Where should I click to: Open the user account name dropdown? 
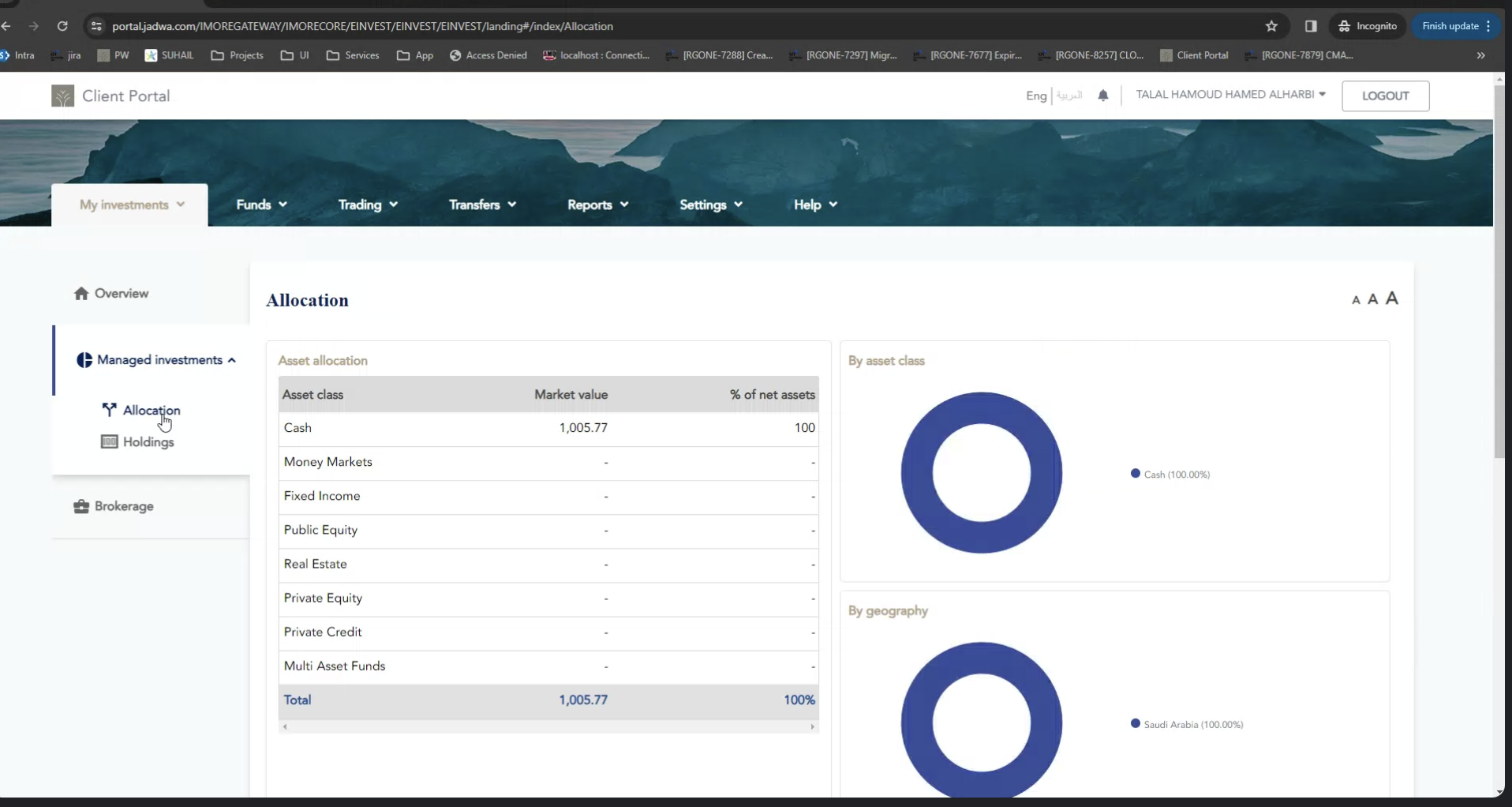point(1229,95)
